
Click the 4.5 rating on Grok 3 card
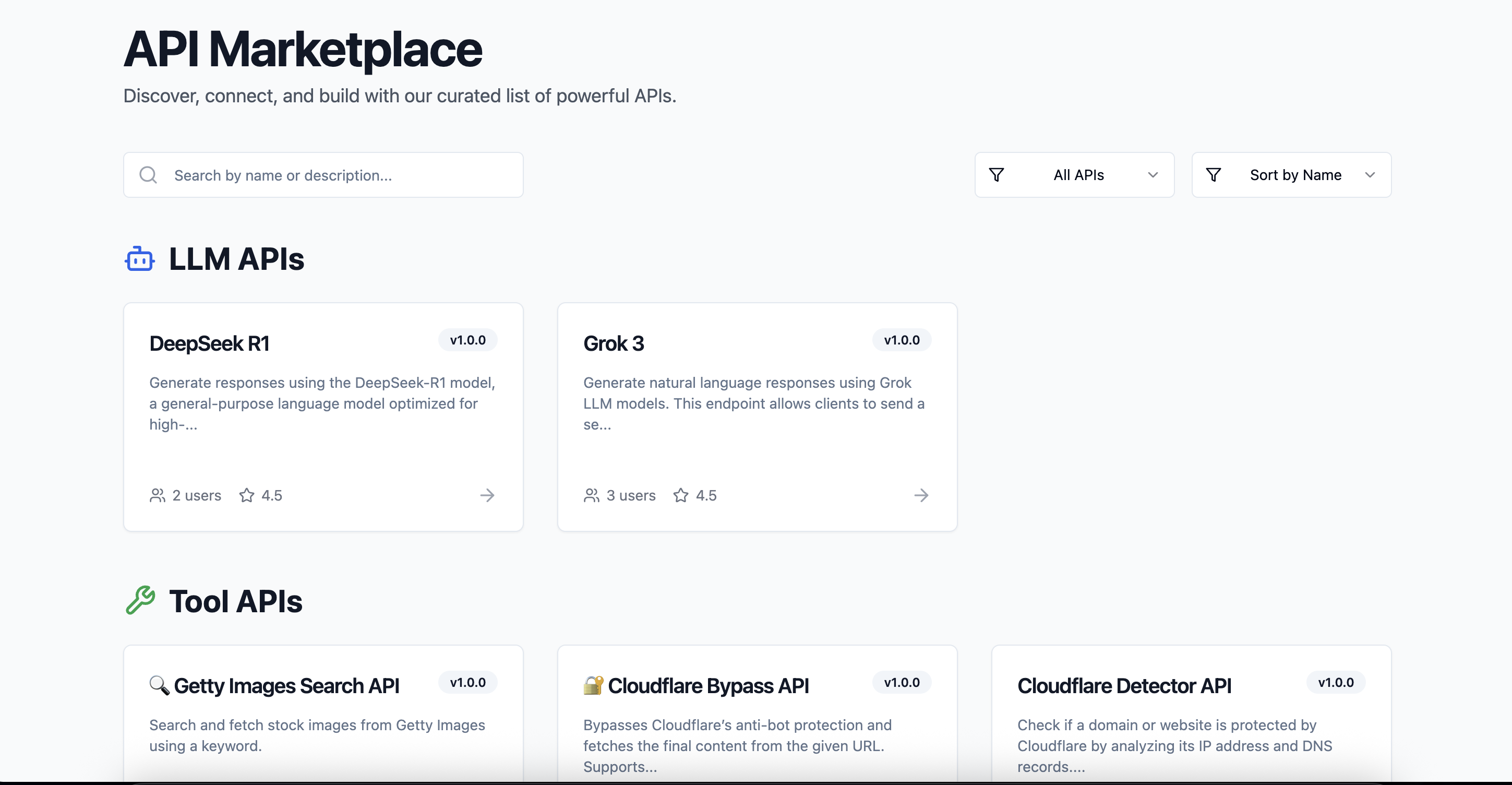pos(706,495)
